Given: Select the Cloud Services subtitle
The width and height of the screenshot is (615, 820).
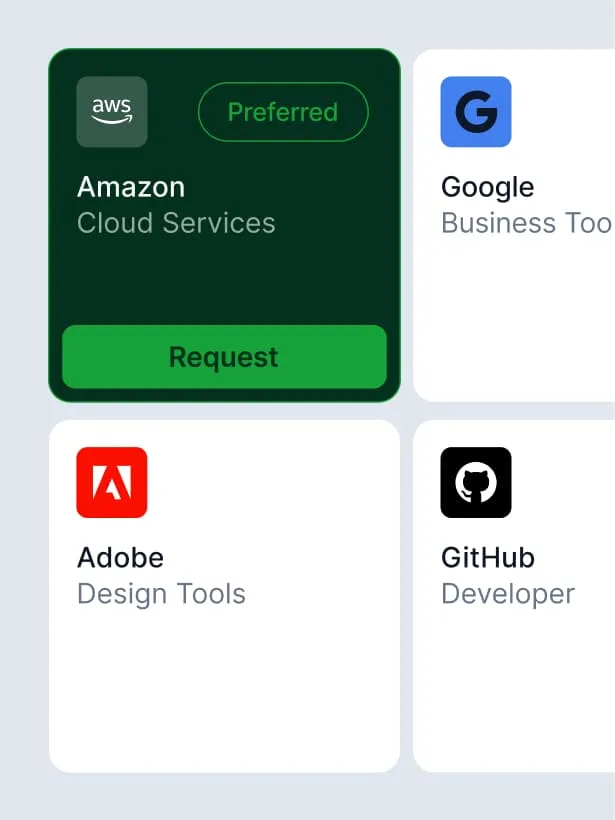Looking at the screenshot, I should click(176, 223).
